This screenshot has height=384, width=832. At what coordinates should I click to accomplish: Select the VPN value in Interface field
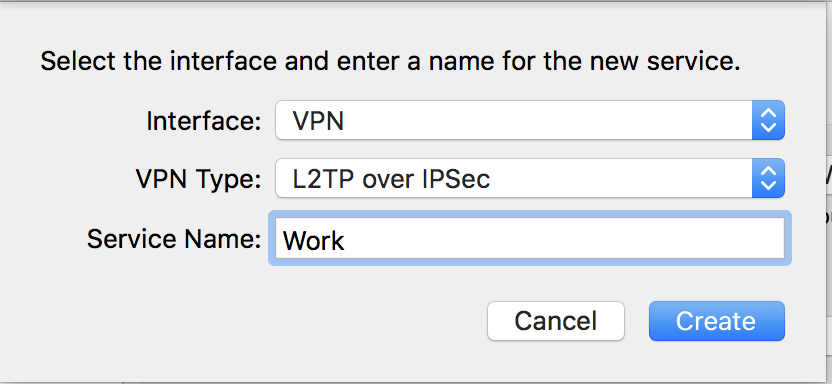pyautogui.click(x=318, y=121)
